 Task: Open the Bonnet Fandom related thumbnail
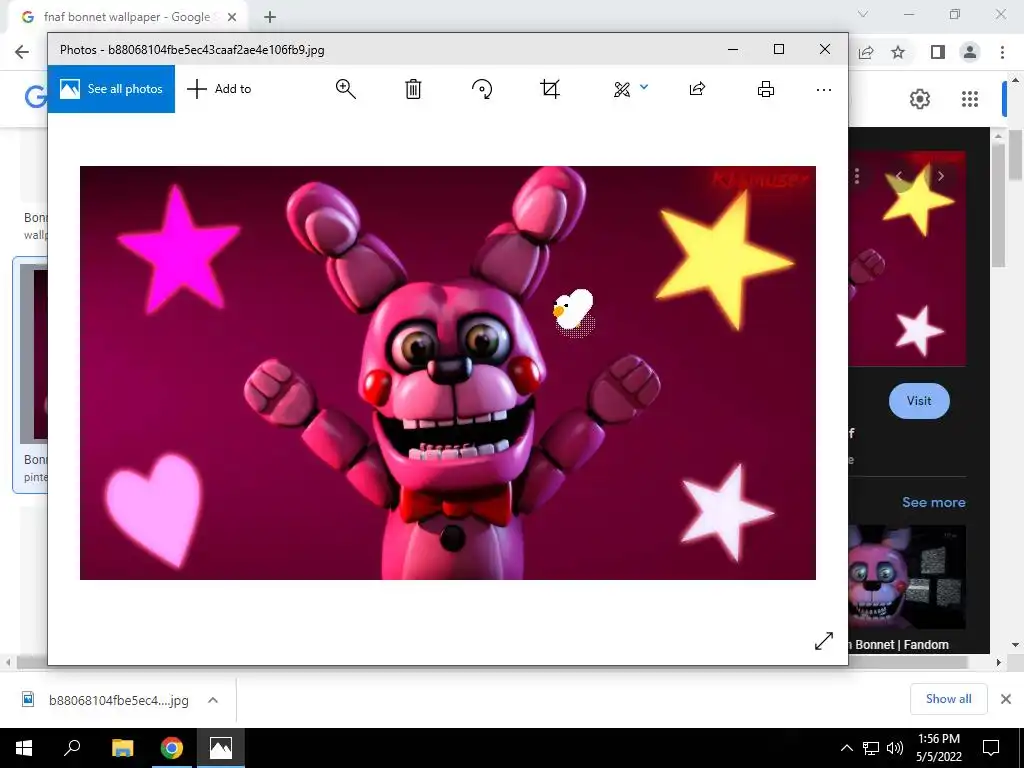[x=907, y=577]
